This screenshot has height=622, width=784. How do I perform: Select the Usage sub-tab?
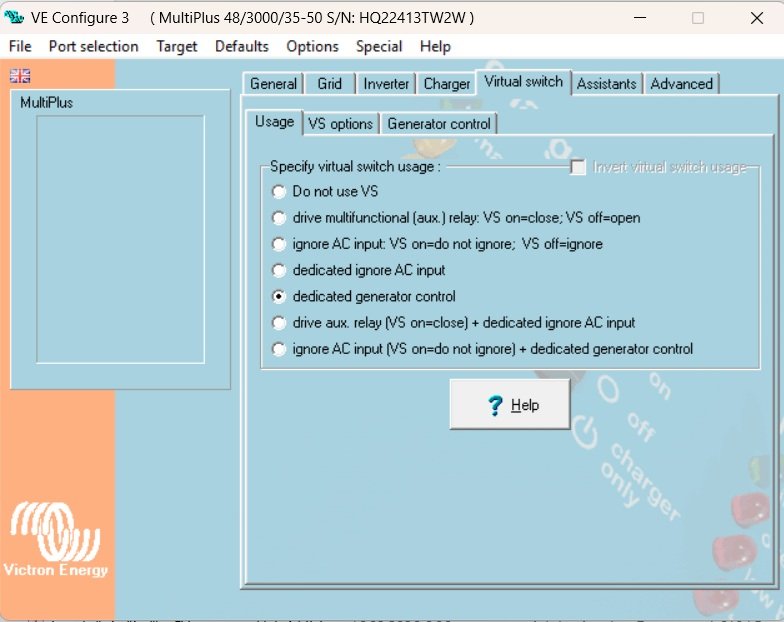(x=274, y=122)
